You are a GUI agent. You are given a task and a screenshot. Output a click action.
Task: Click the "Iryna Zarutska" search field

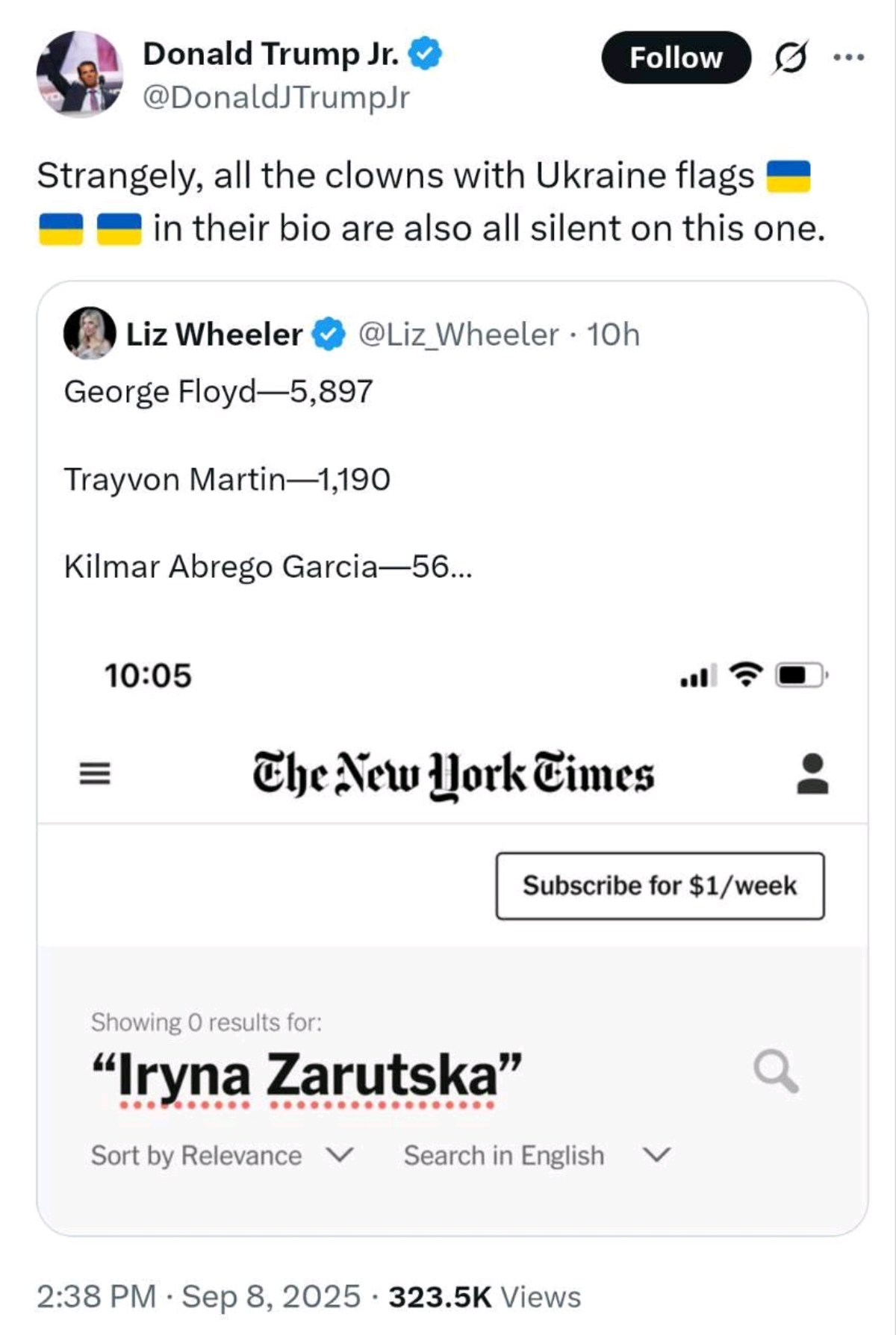pyautogui.click(x=306, y=1075)
